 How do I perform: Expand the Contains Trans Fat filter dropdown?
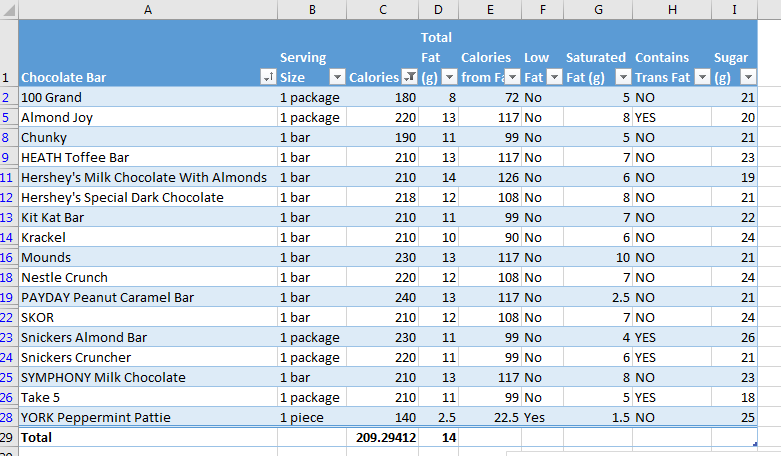coord(701,77)
